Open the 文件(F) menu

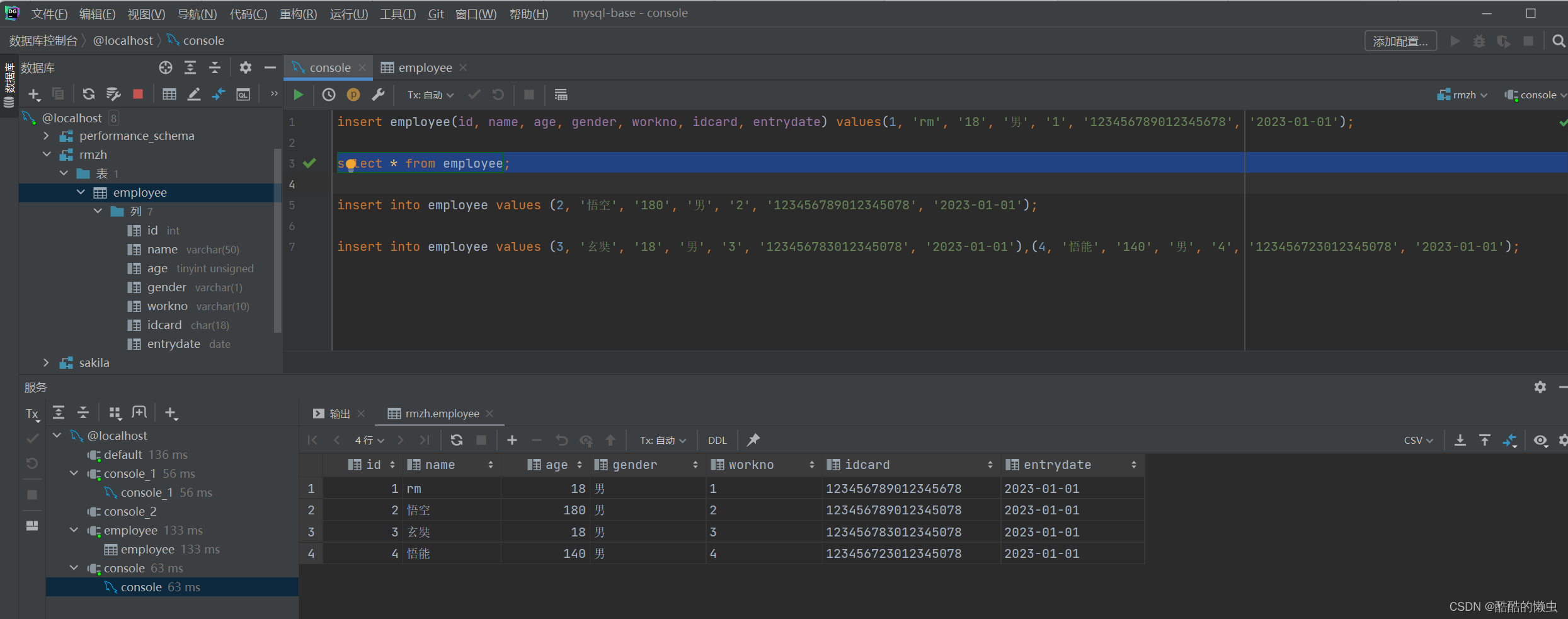coord(49,14)
